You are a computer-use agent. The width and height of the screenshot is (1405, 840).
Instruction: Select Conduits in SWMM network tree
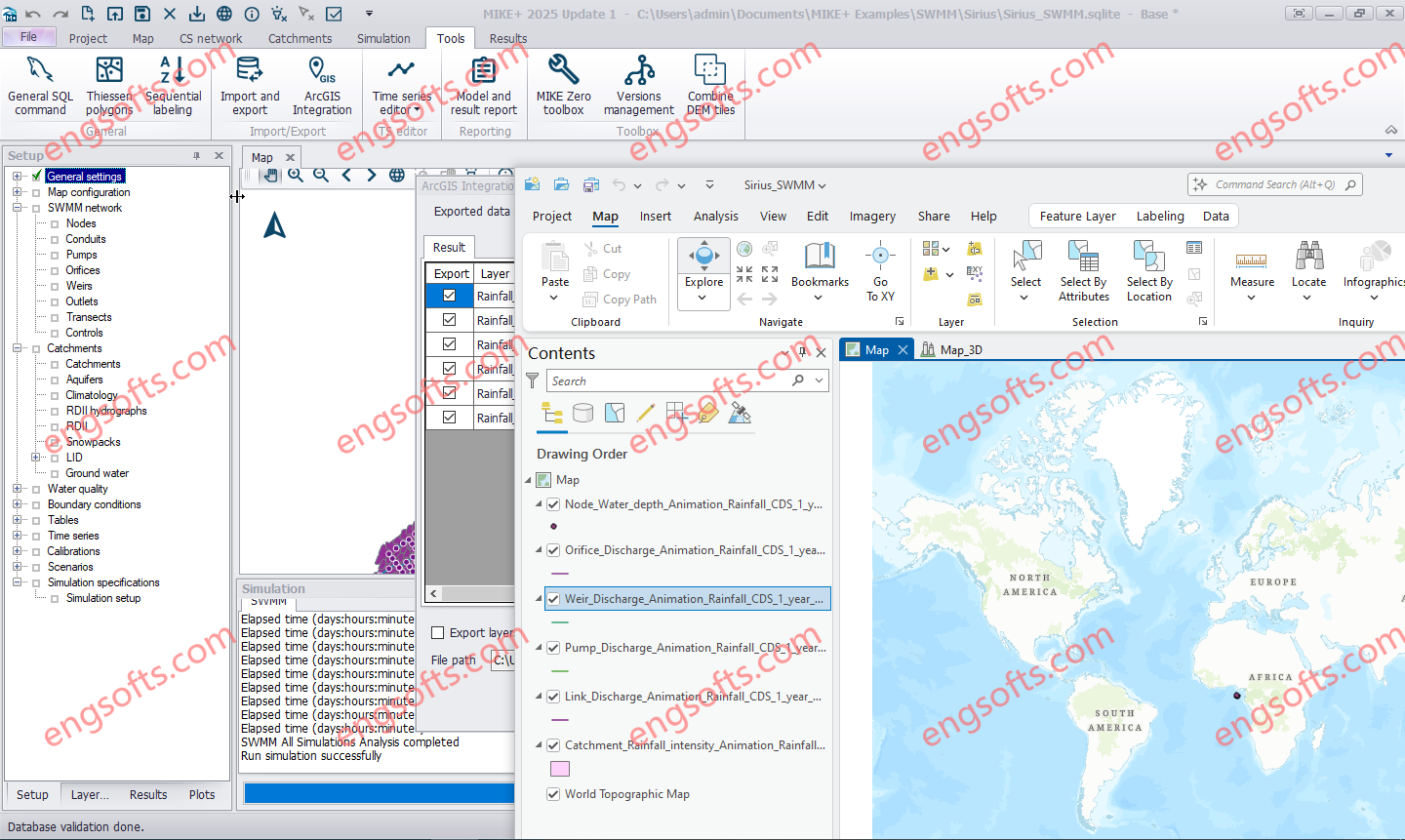[85, 239]
